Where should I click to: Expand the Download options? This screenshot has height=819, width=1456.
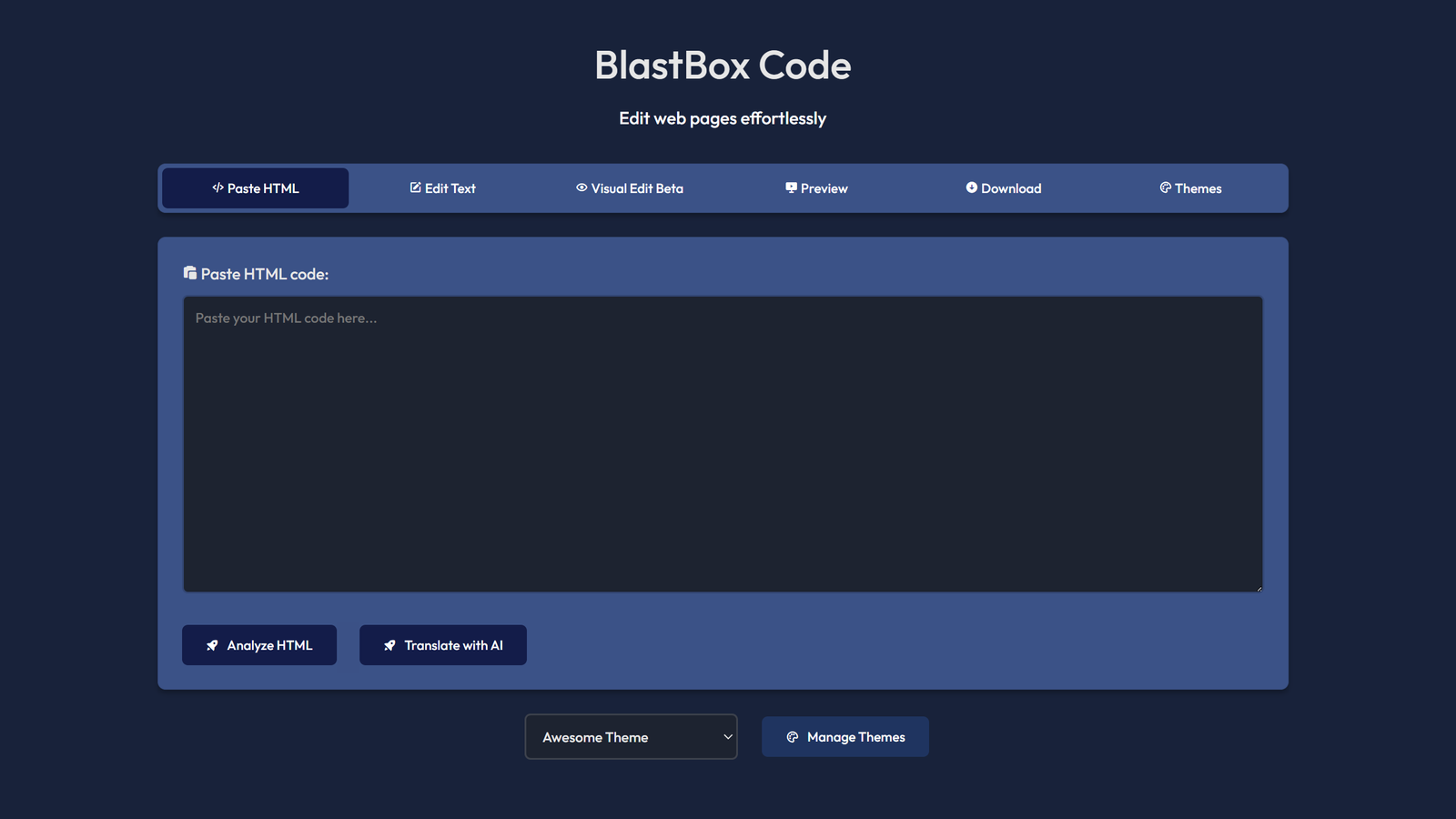point(1003,187)
